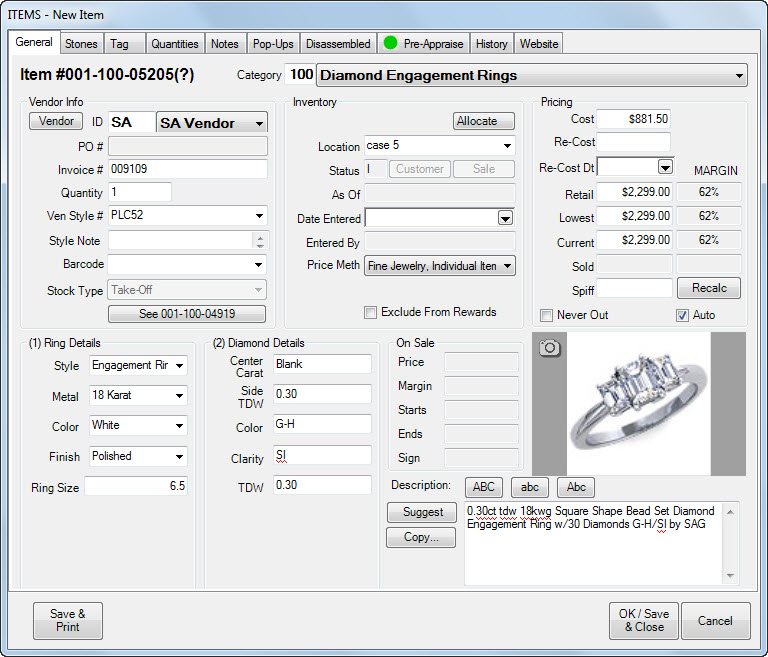Click OK / Save & Close button
Screen dimensions: 768x657
(x=643, y=620)
